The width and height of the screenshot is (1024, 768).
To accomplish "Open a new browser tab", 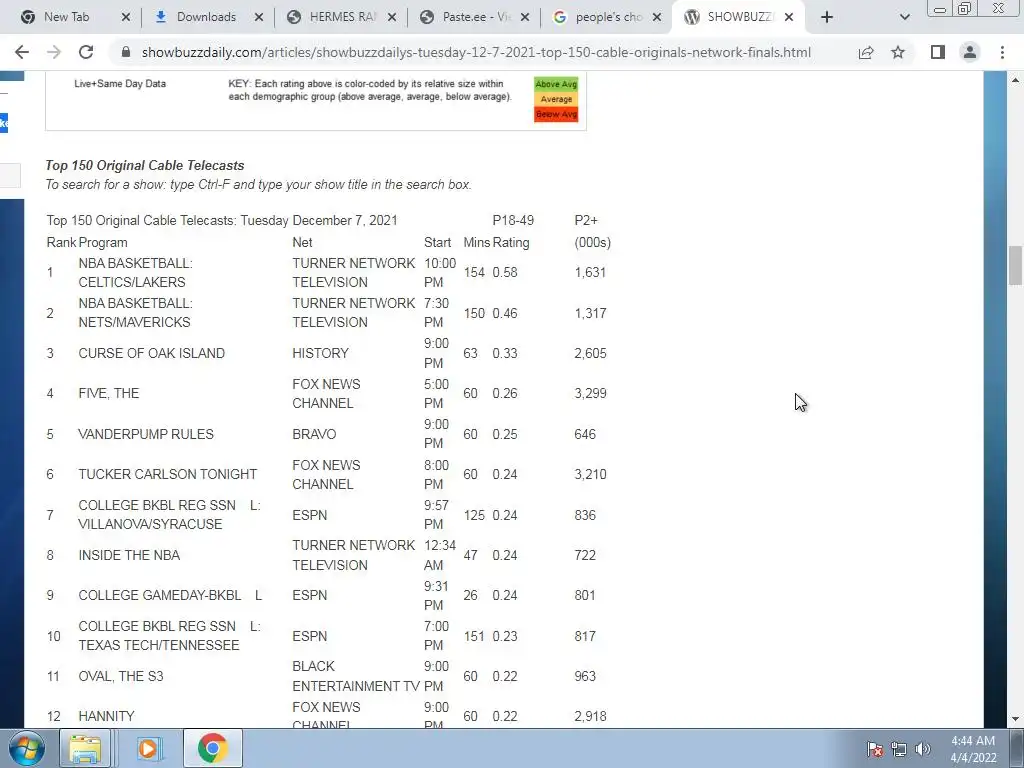I will [827, 17].
